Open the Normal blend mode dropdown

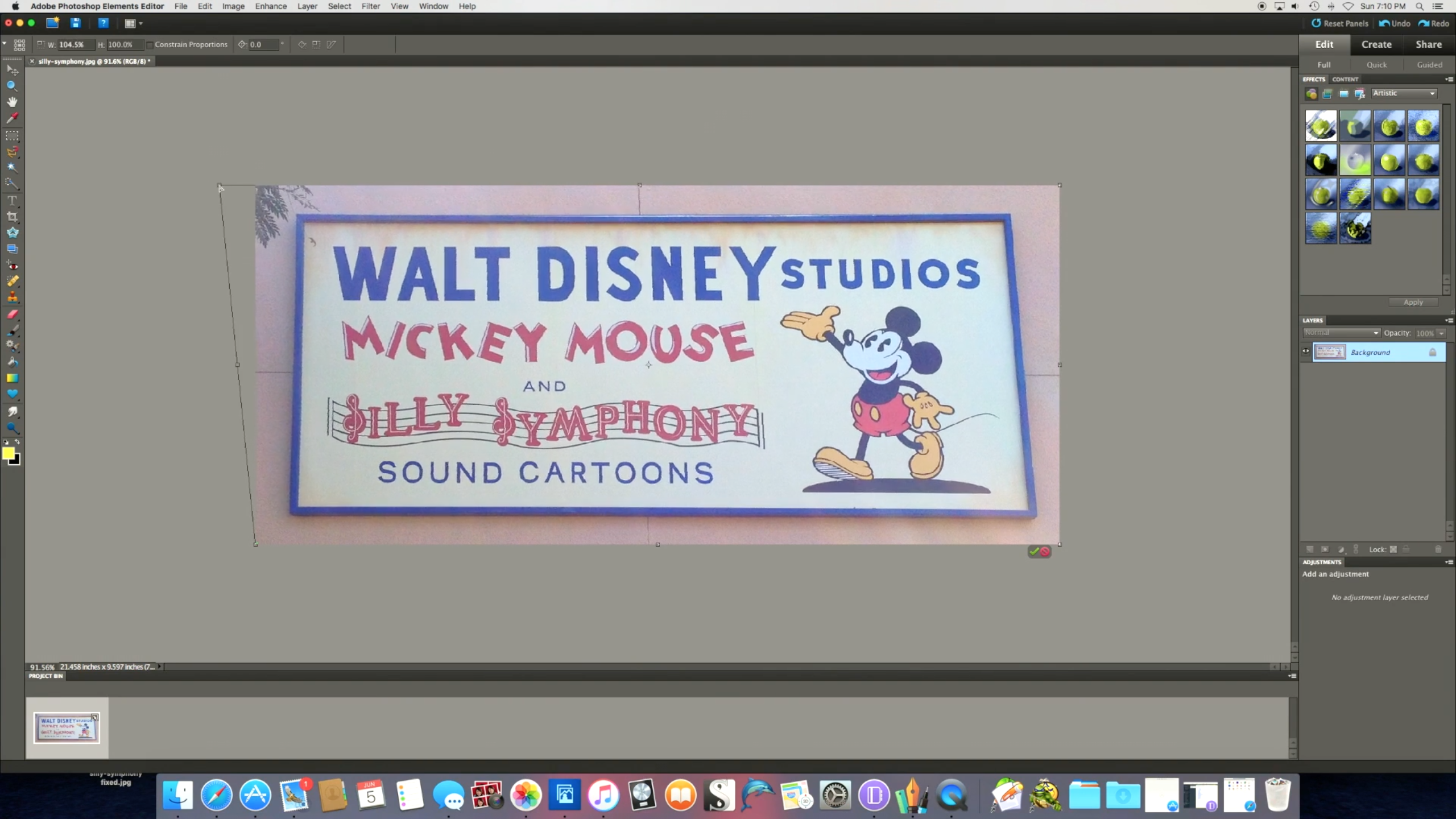point(1341,333)
